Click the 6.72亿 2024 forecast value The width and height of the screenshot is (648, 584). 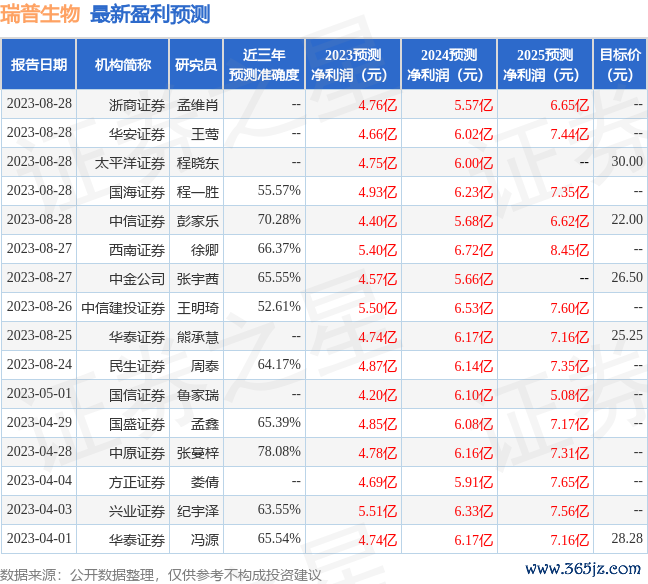474,250
